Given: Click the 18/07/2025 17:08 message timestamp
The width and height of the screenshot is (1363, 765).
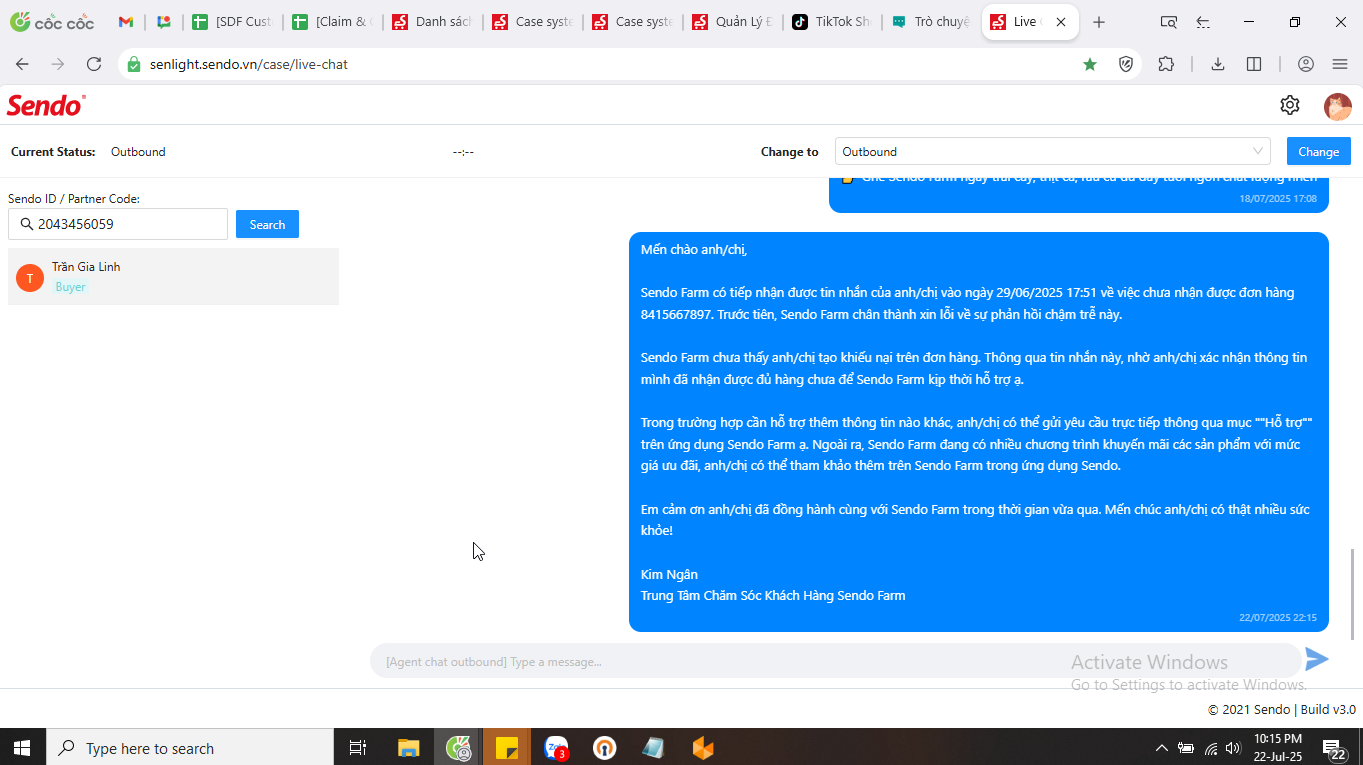Looking at the screenshot, I should [1278, 198].
